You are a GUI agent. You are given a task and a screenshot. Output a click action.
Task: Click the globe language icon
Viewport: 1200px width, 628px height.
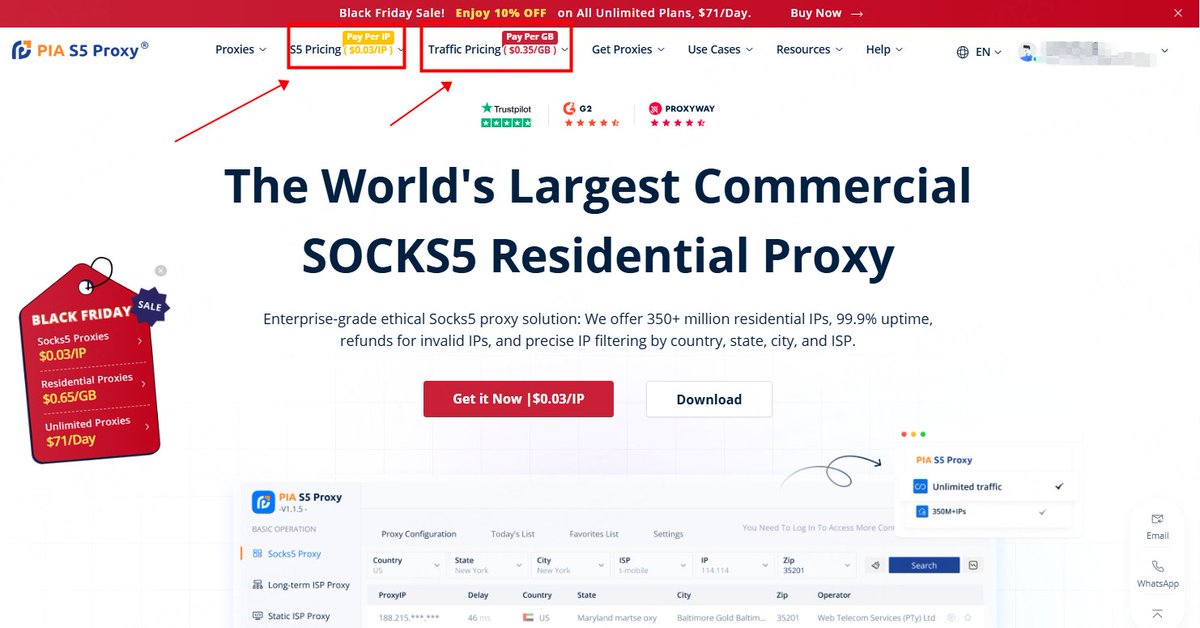(963, 52)
